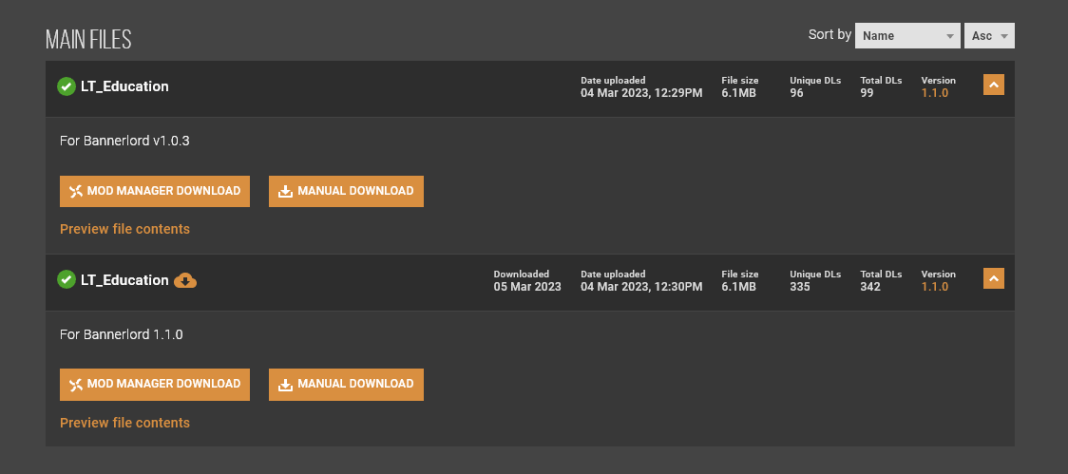Click version 1.1.0 of the file with 335 unique DLs
This screenshot has width=1068, height=474.
934,287
